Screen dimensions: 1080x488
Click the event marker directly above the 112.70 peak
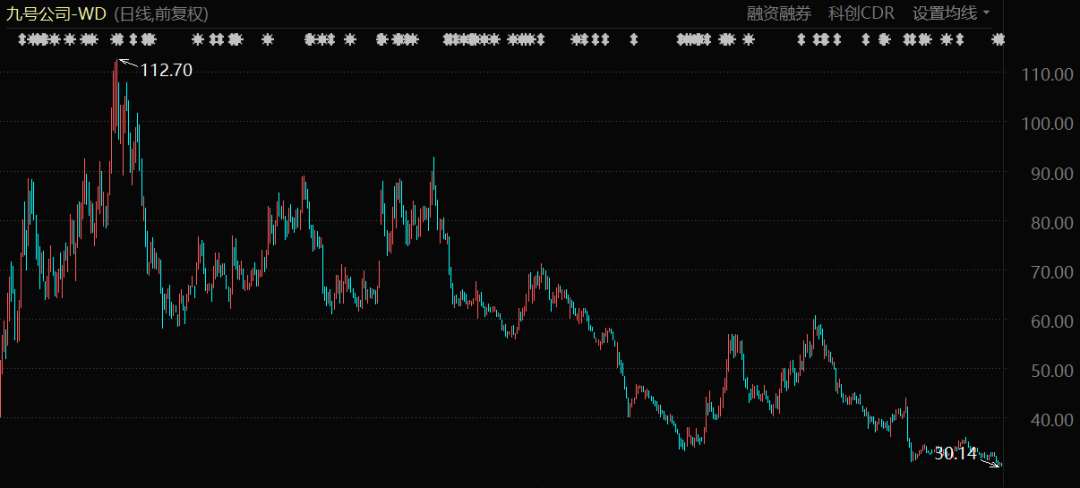117,40
